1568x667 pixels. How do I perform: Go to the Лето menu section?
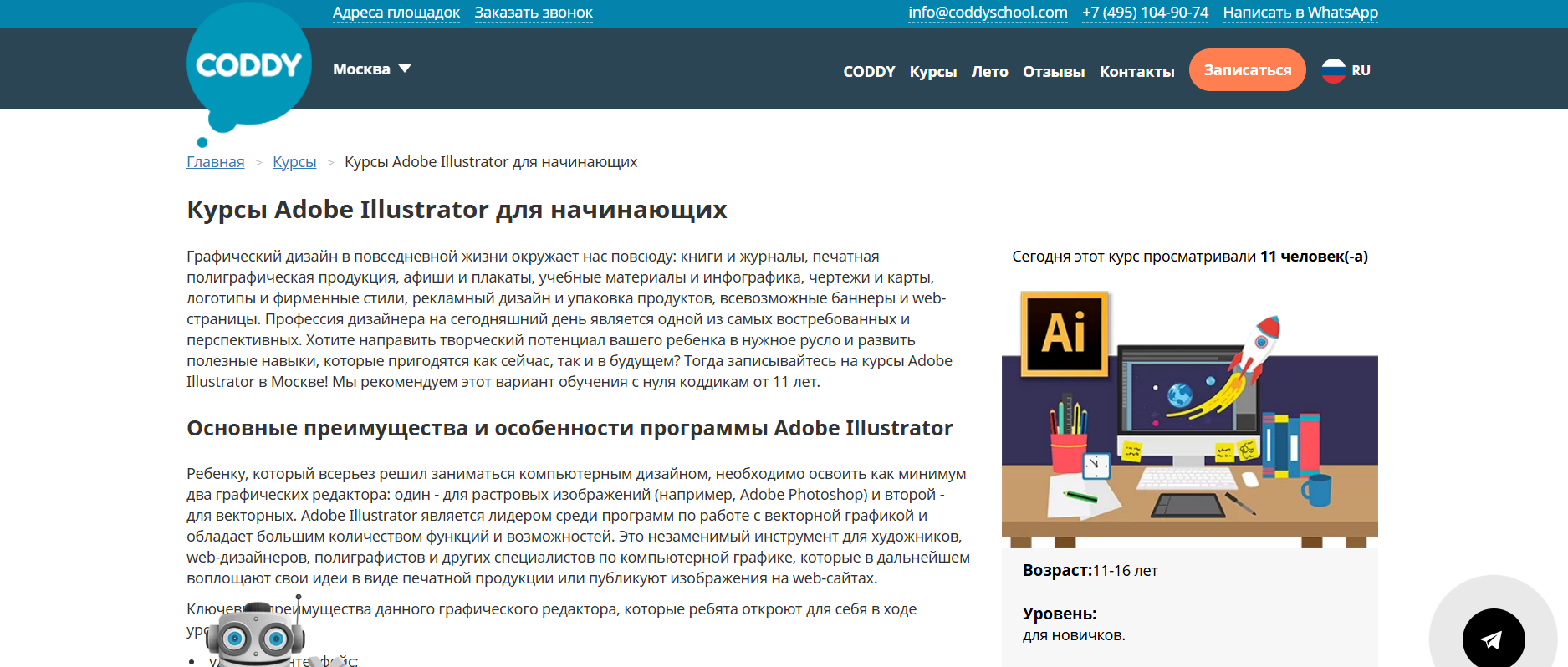[x=989, y=72]
